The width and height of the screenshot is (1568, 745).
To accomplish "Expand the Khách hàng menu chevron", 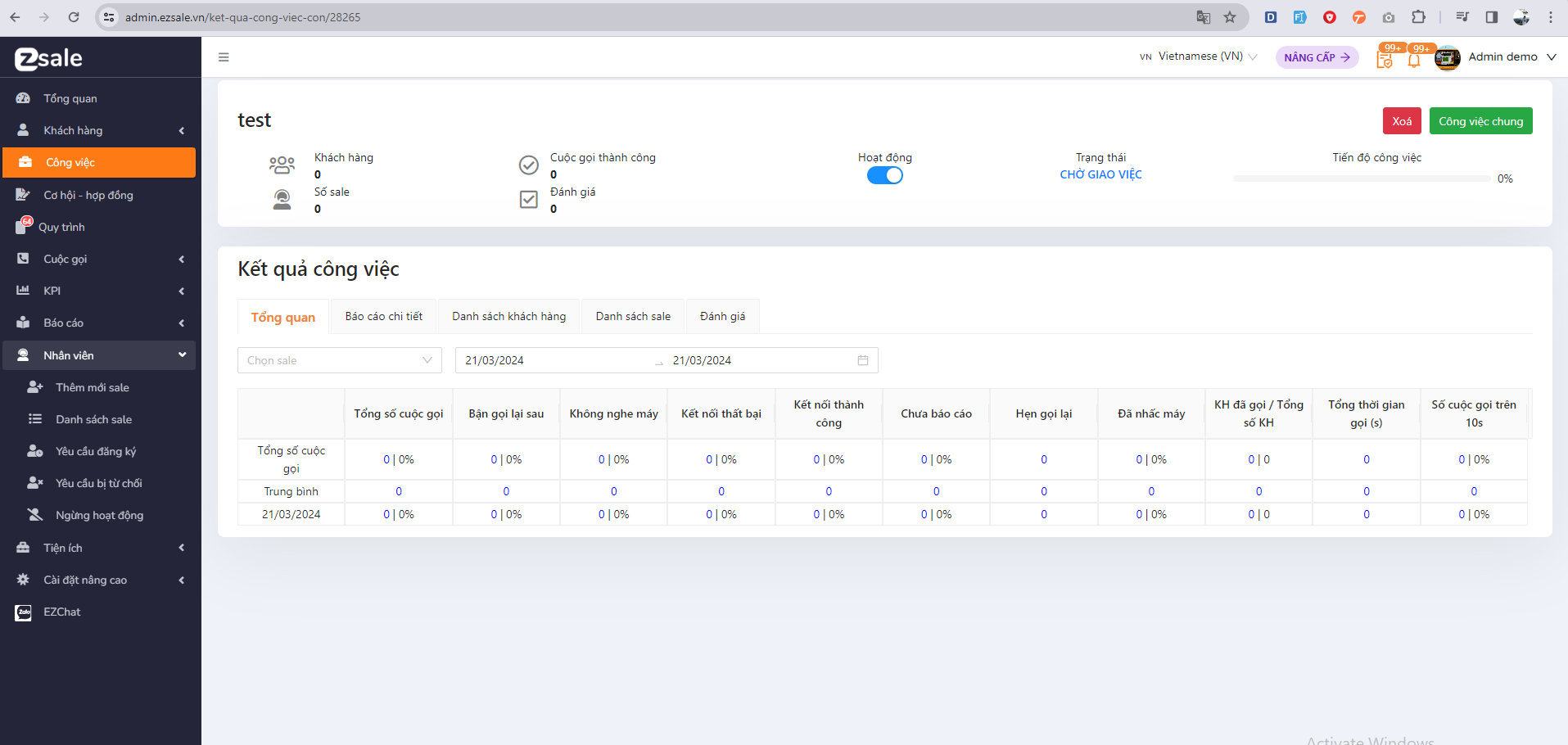I will coord(182,130).
